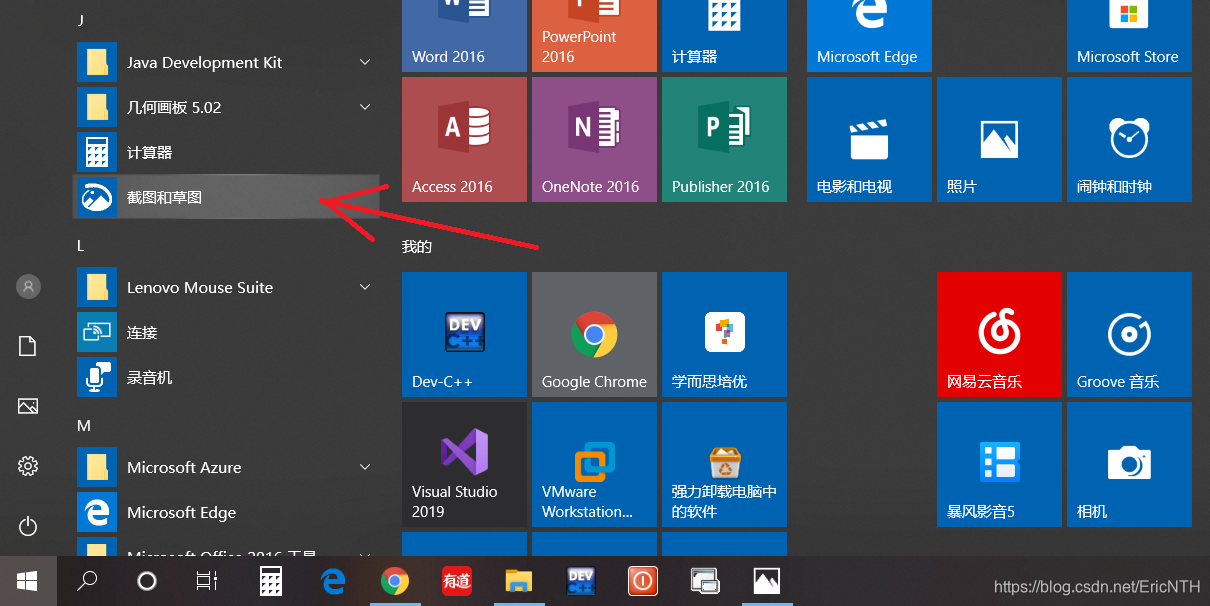This screenshot has width=1210, height=606.
Task: Open the 强力卸载电脑中的软件 tile
Action: pos(724,464)
